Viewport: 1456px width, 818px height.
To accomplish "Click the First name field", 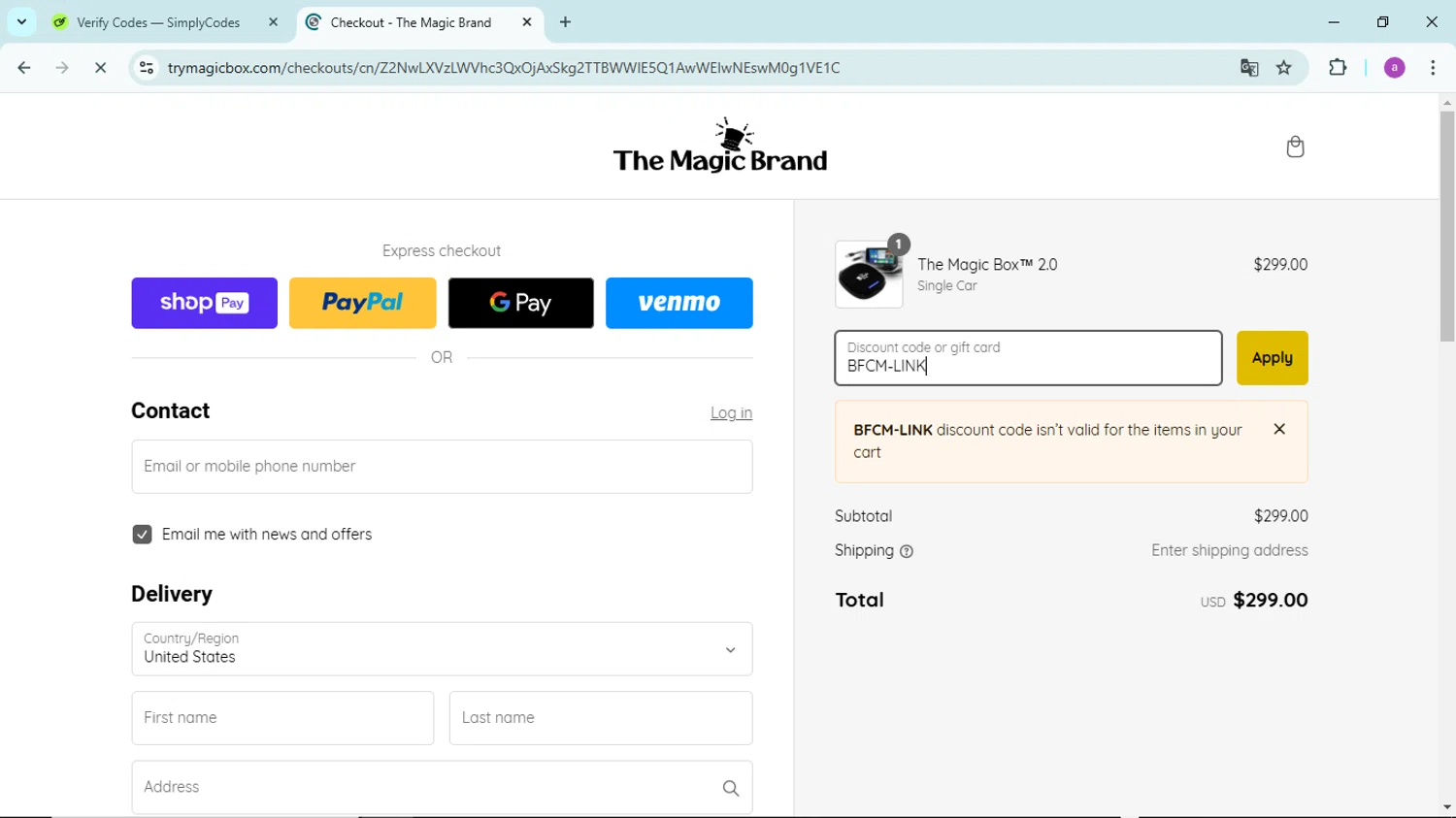I will pos(282,718).
